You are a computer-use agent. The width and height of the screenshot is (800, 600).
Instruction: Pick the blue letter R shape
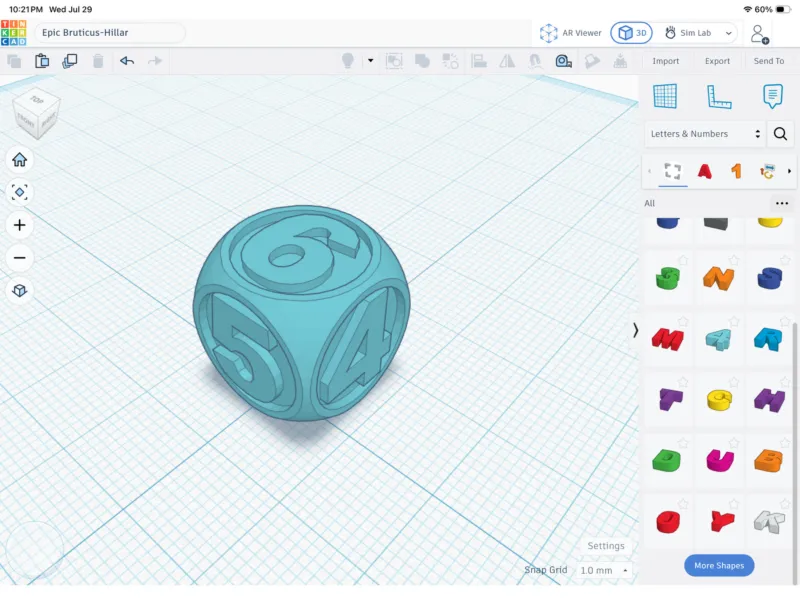[x=768, y=339]
